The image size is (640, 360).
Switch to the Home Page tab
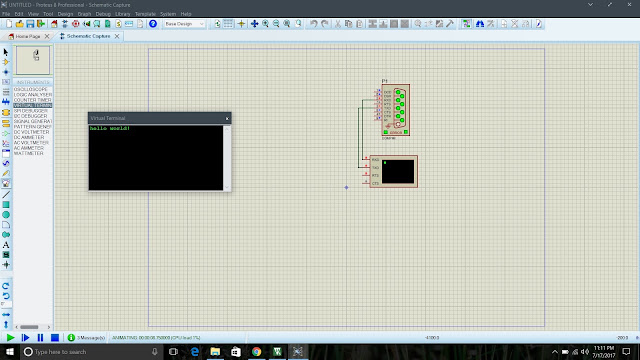coord(28,36)
